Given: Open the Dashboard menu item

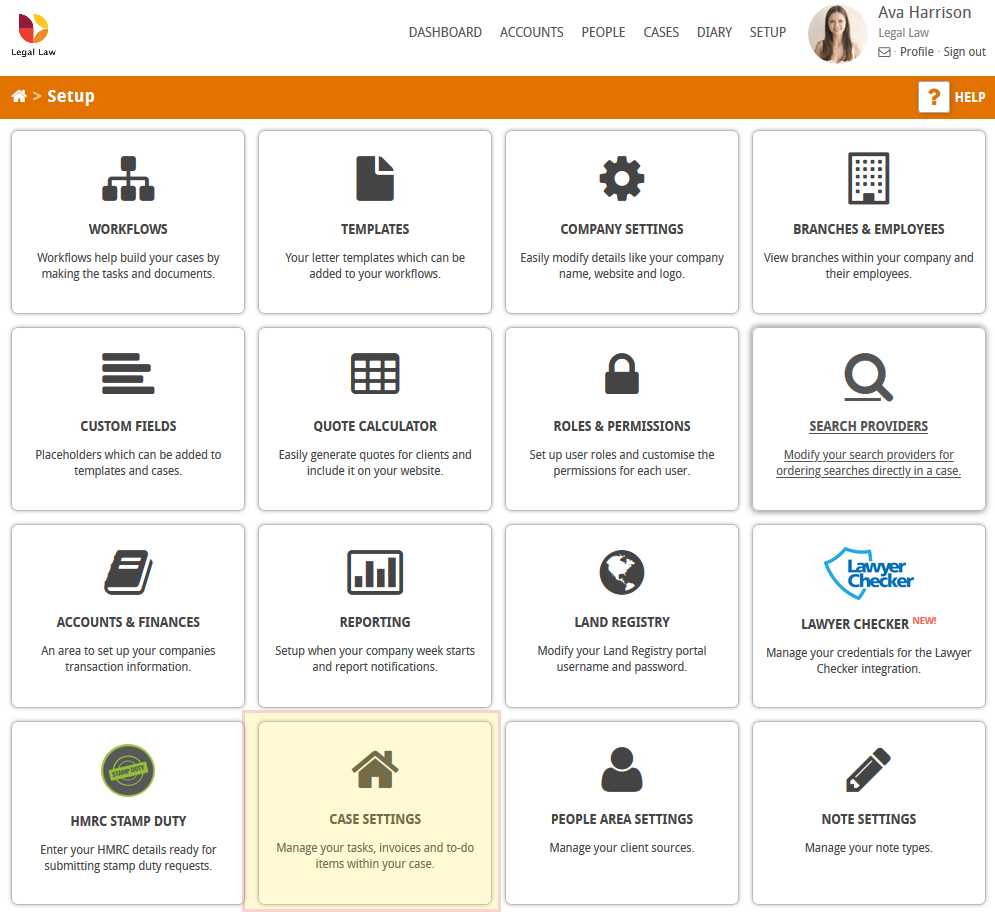Looking at the screenshot, I should 445,32.
